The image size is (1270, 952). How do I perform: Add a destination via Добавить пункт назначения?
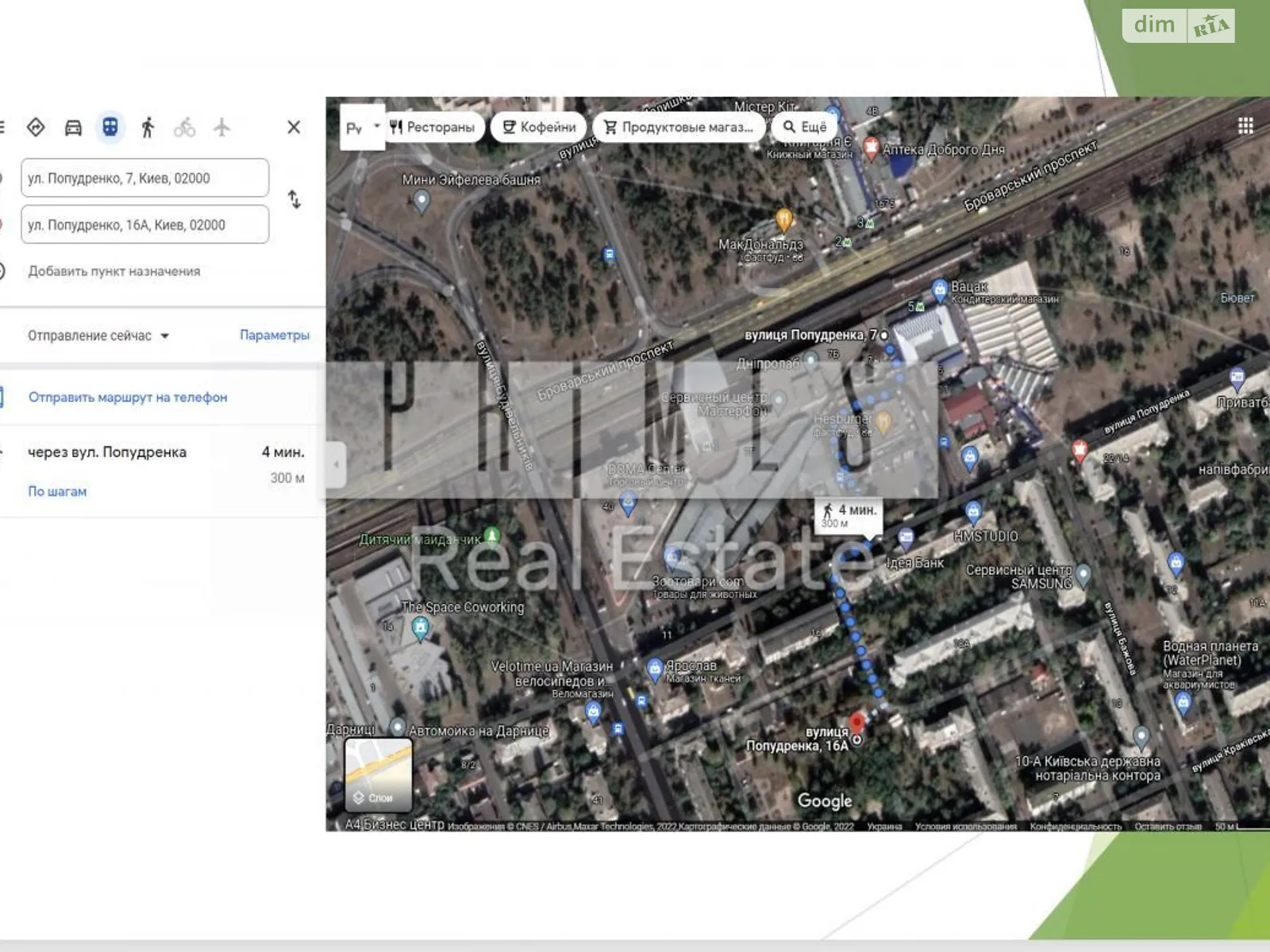point(114,271)
